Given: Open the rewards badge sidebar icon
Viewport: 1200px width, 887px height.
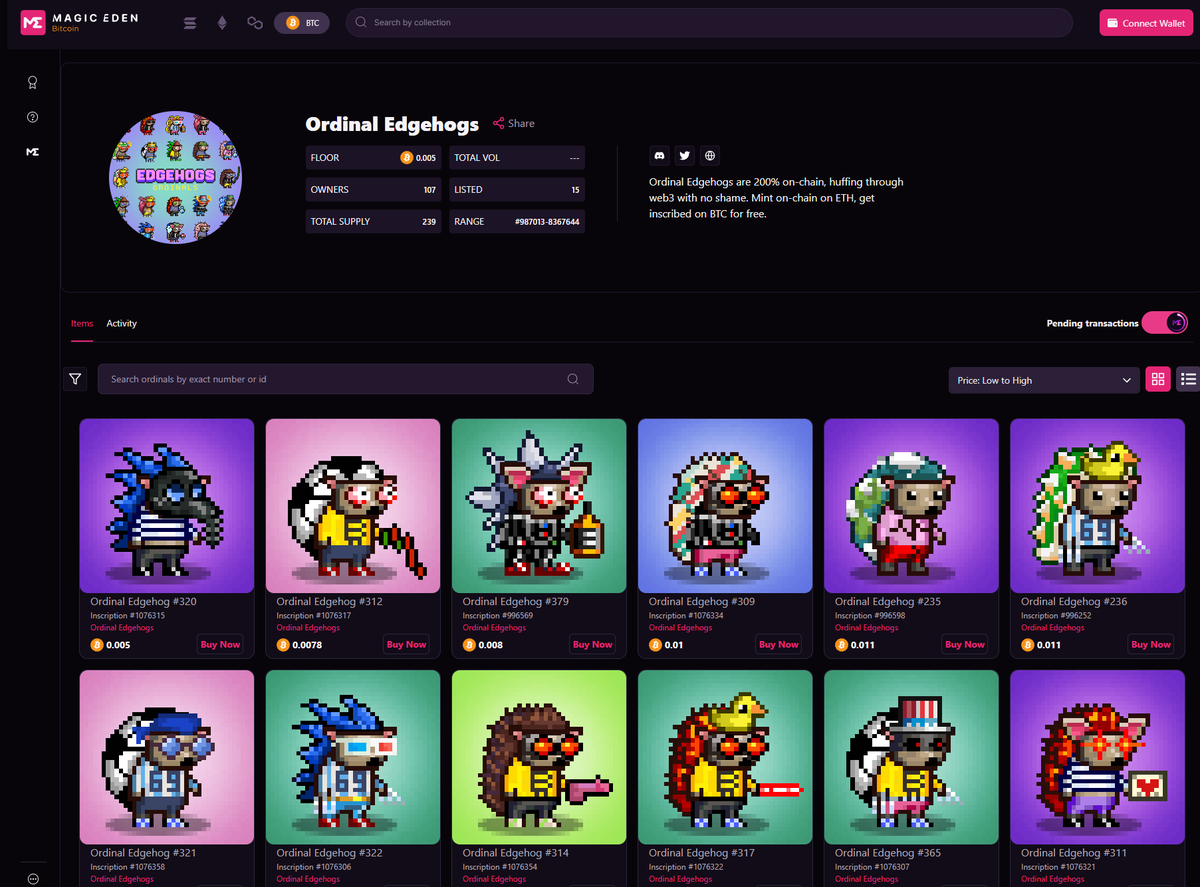Looking at the screenshot, I should click(x=32, y=83).
